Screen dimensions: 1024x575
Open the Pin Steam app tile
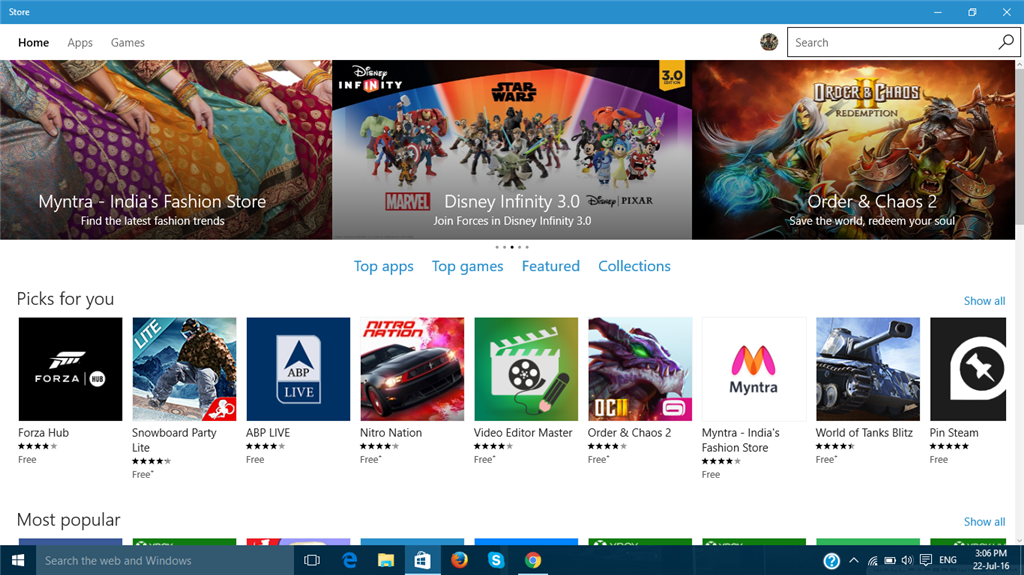968,369
